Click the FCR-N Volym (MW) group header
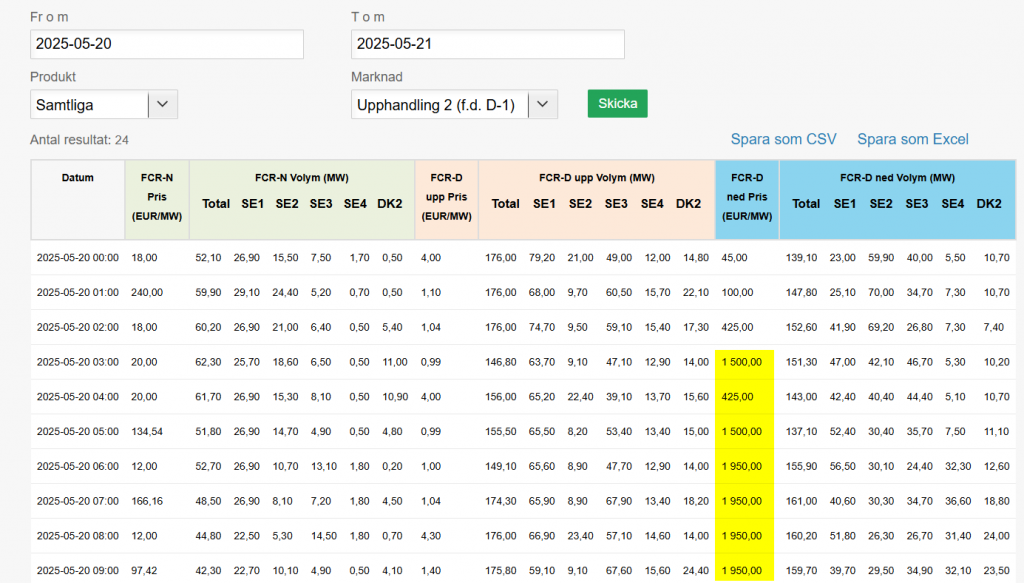The height and width of the screenshot is (583, 1024). [x=301, y=178]
